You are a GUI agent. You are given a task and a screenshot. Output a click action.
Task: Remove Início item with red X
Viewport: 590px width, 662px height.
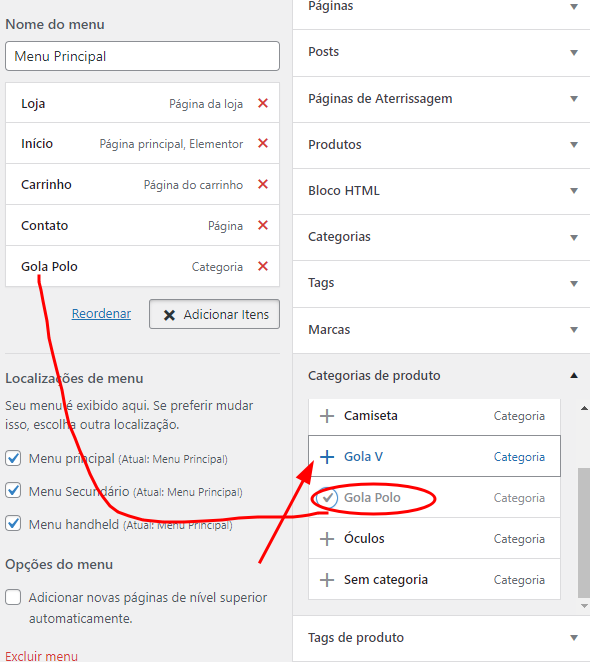pyautogui.click(x=263, y=143)
